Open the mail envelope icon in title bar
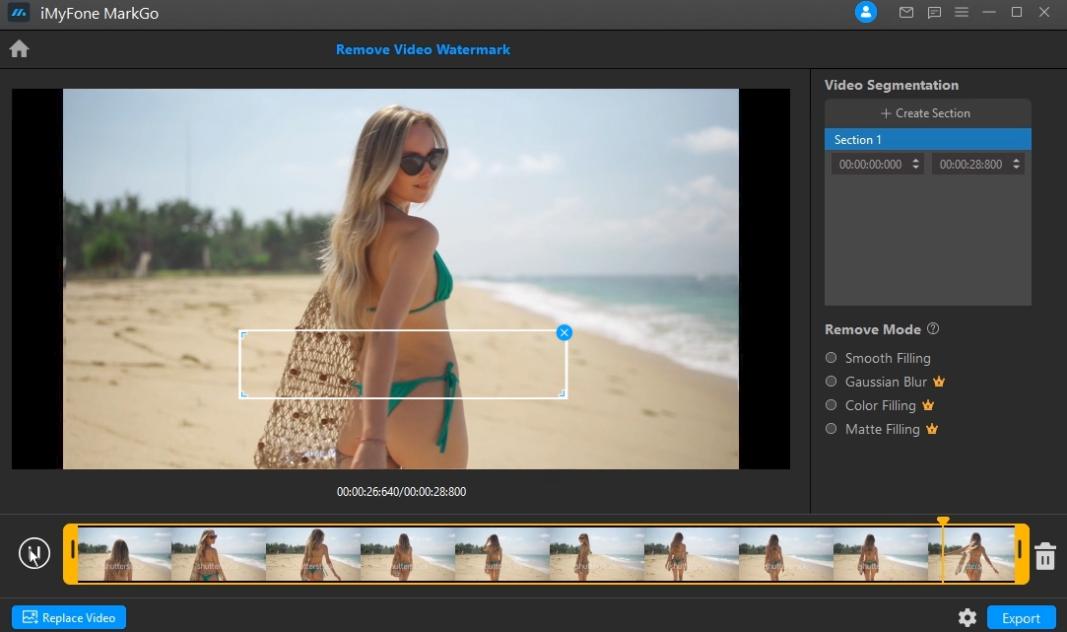 [906, 13]
